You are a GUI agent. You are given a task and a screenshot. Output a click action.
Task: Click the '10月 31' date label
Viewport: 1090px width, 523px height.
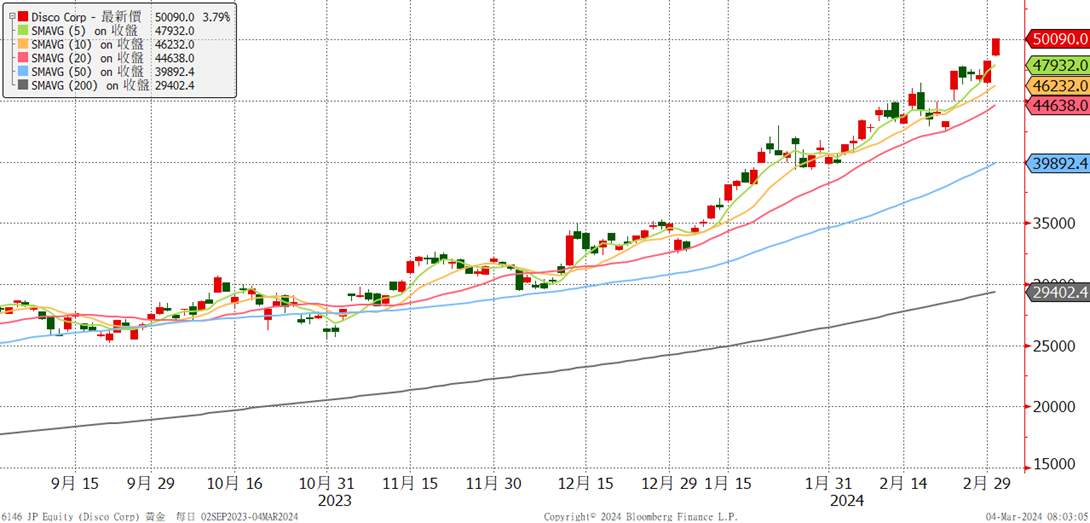click(325, 482)
